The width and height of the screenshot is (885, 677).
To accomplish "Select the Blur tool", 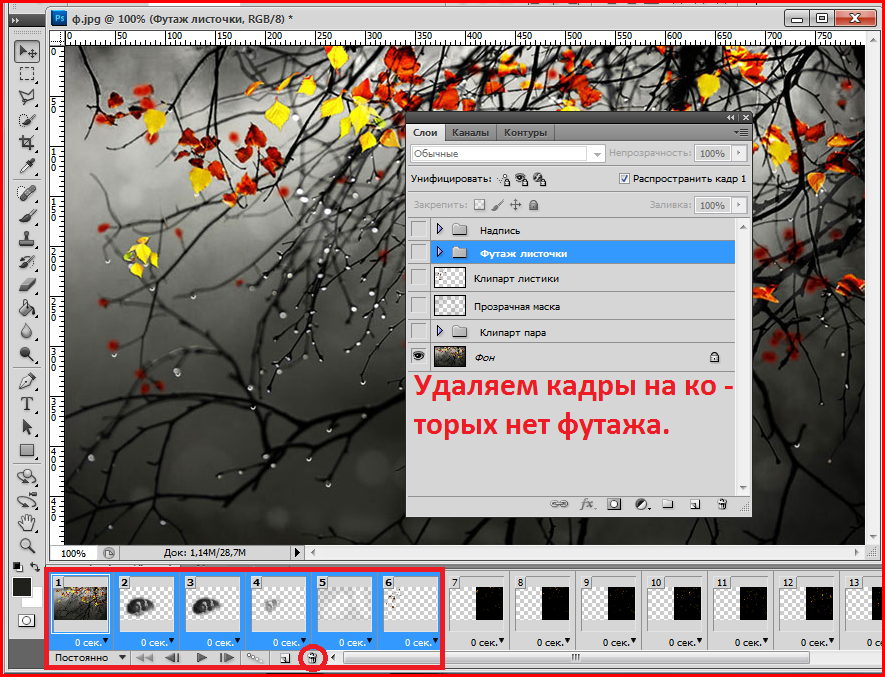I will tap(27, 331).
